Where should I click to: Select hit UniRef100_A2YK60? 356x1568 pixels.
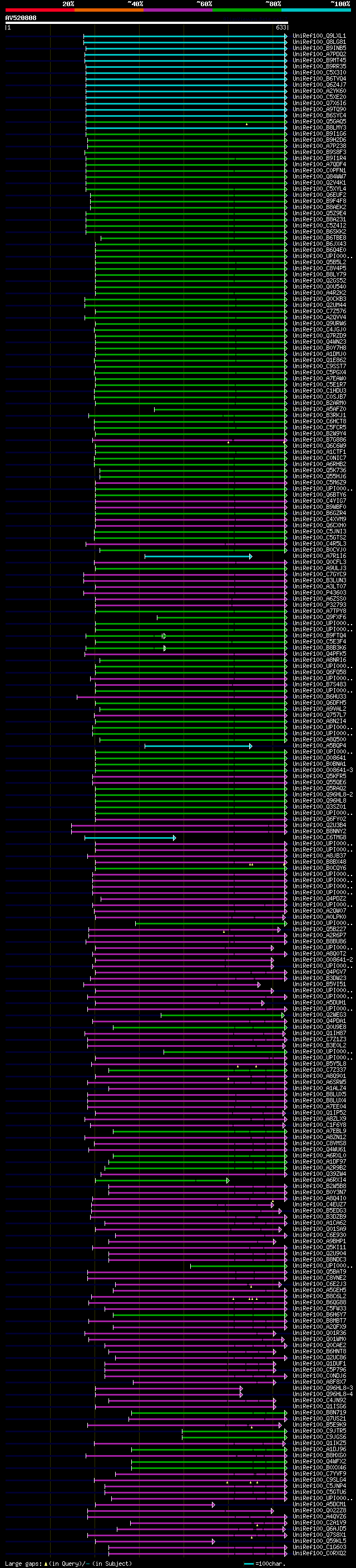pyautogui.click(x=319, y=91)
